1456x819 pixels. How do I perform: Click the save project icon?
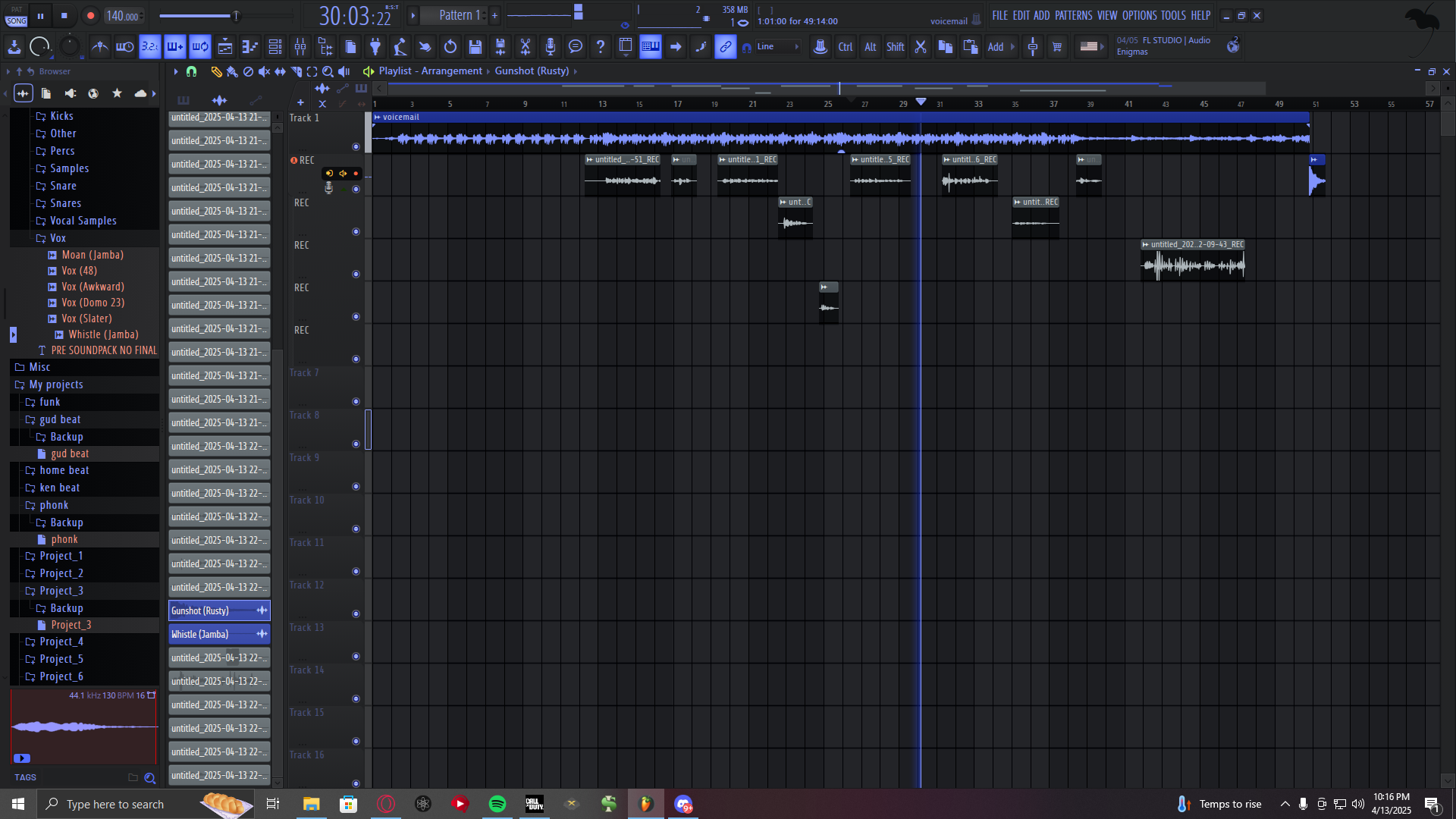pos(475,47)
